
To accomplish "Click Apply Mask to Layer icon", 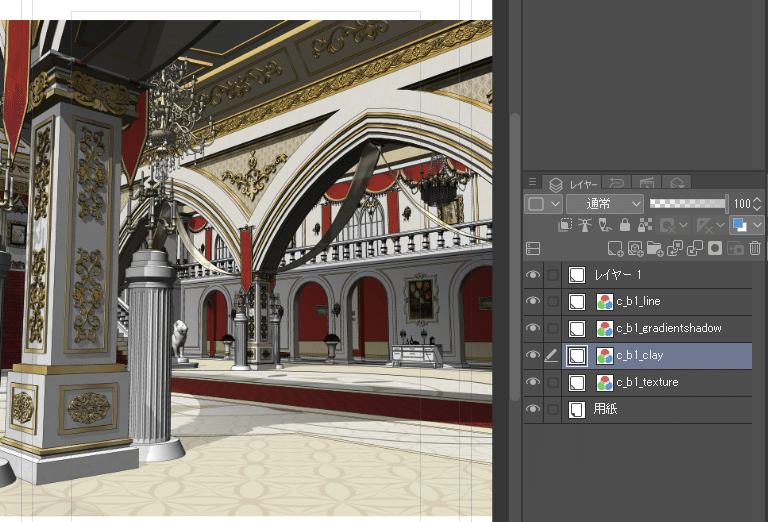I will tap(735, 249).
